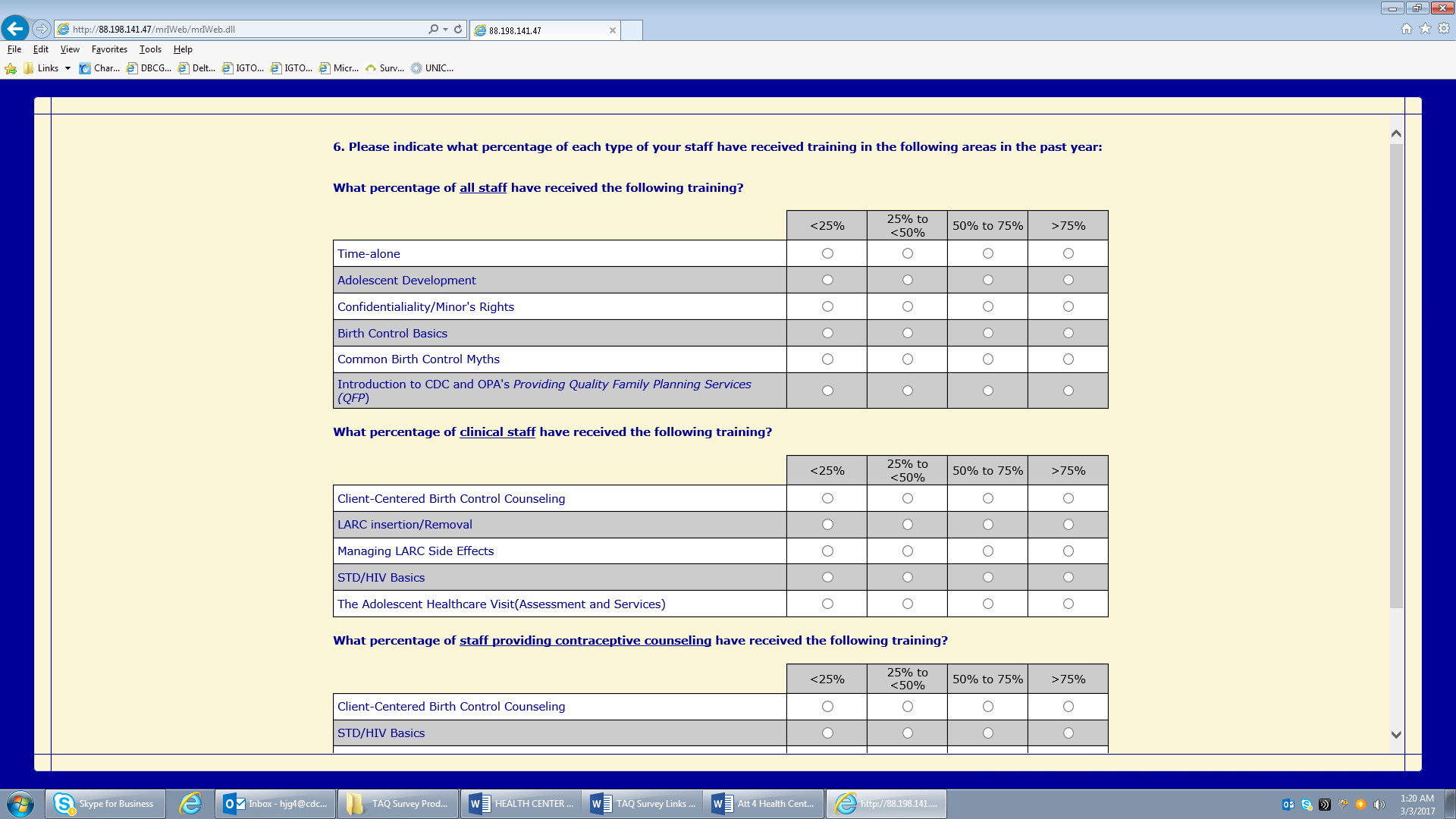Click the Refresh page icon
Viewport: 1456px width, 819px height.
458,29
